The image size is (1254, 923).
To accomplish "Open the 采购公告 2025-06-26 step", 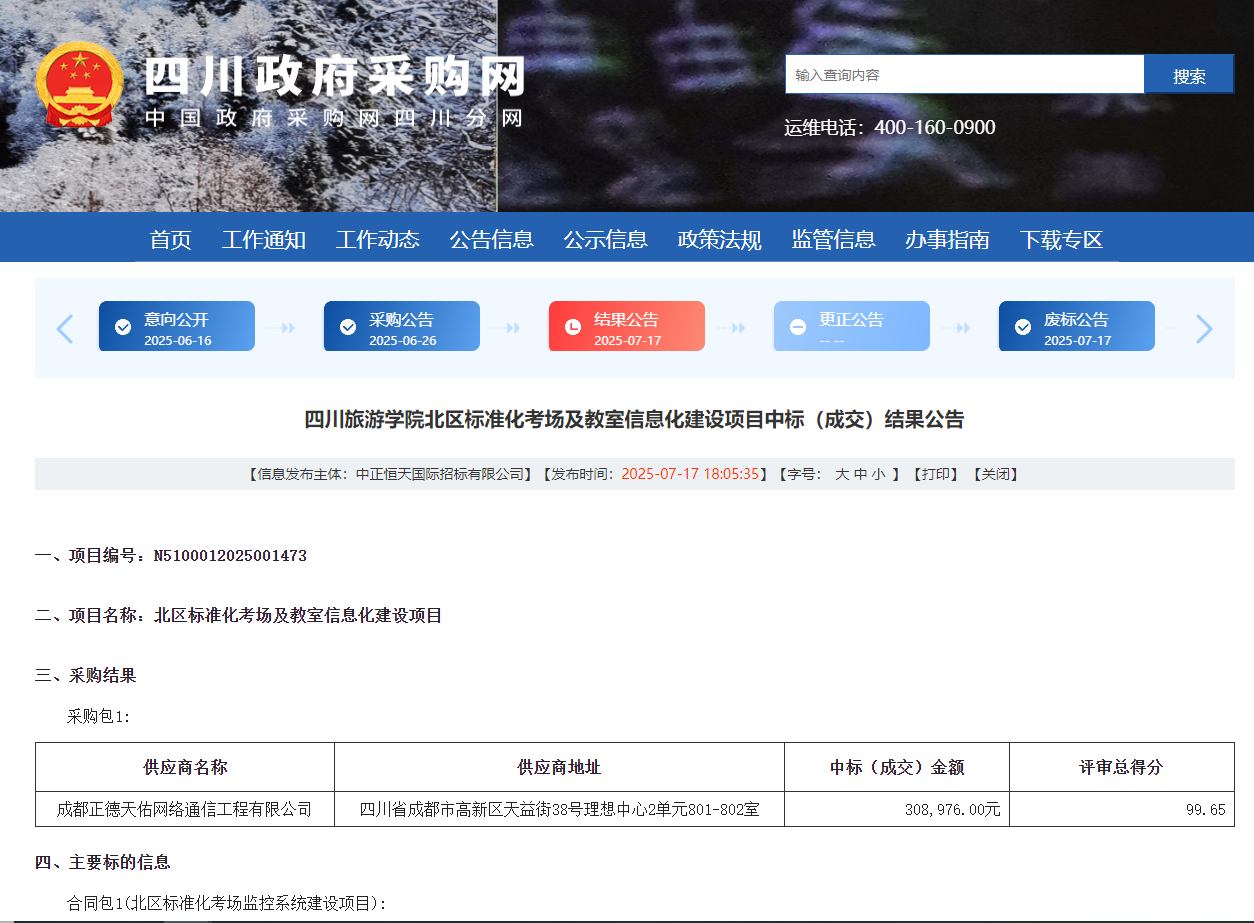I will click(402, 326).
